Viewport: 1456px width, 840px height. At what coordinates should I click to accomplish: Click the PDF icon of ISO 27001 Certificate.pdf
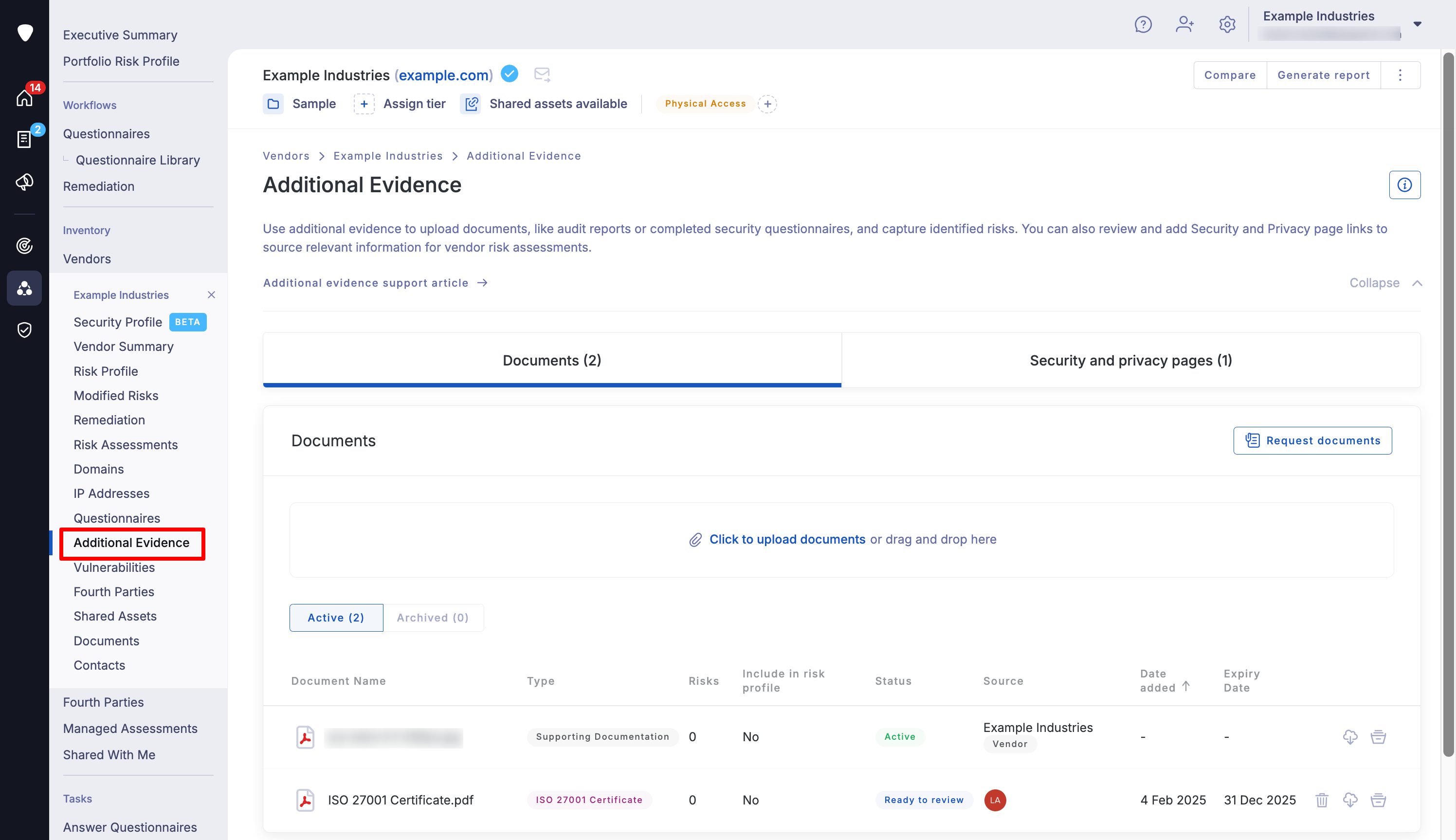click(305, 800)
